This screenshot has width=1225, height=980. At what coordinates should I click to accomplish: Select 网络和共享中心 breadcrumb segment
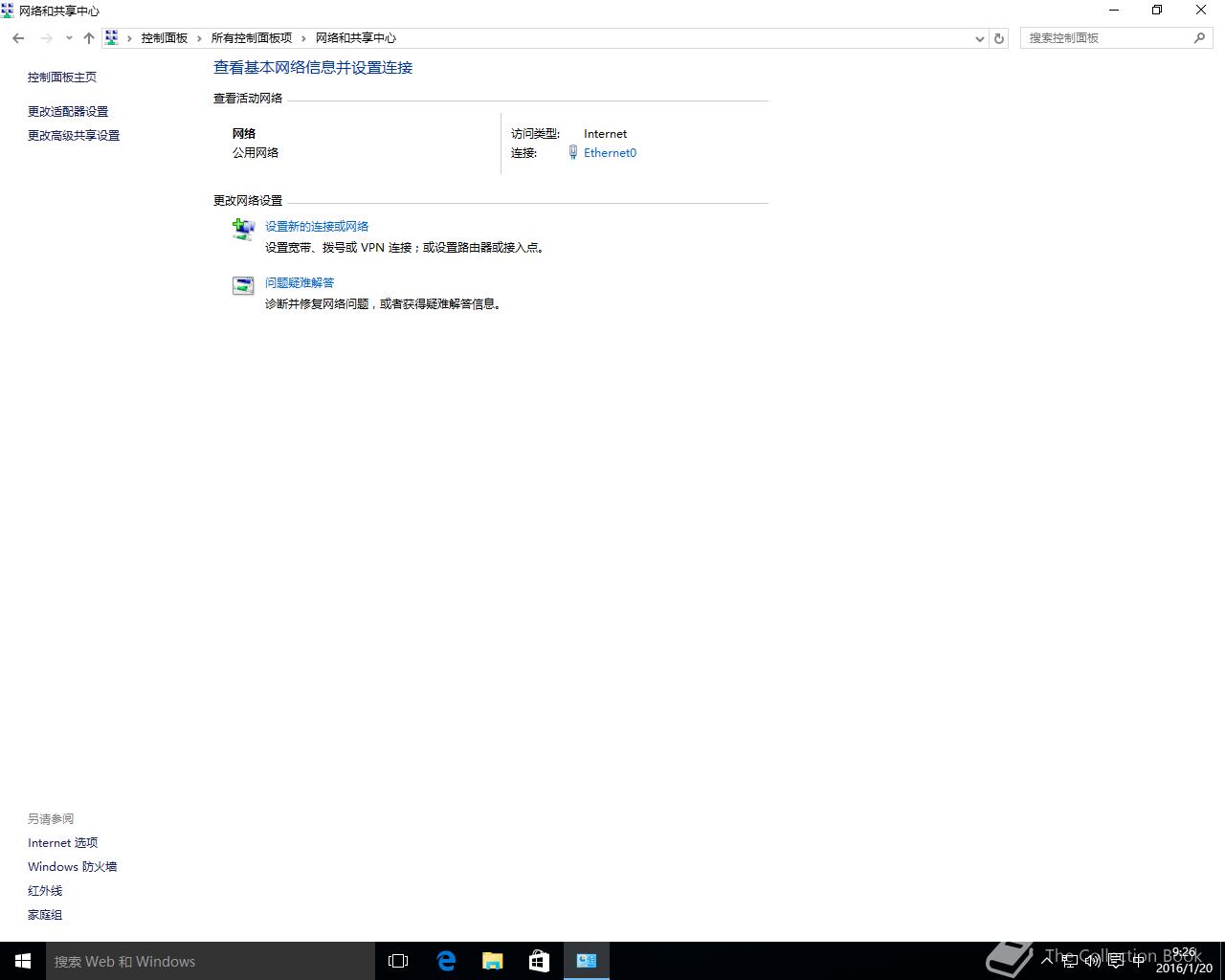pyautogui.click(x=356, y=38)
